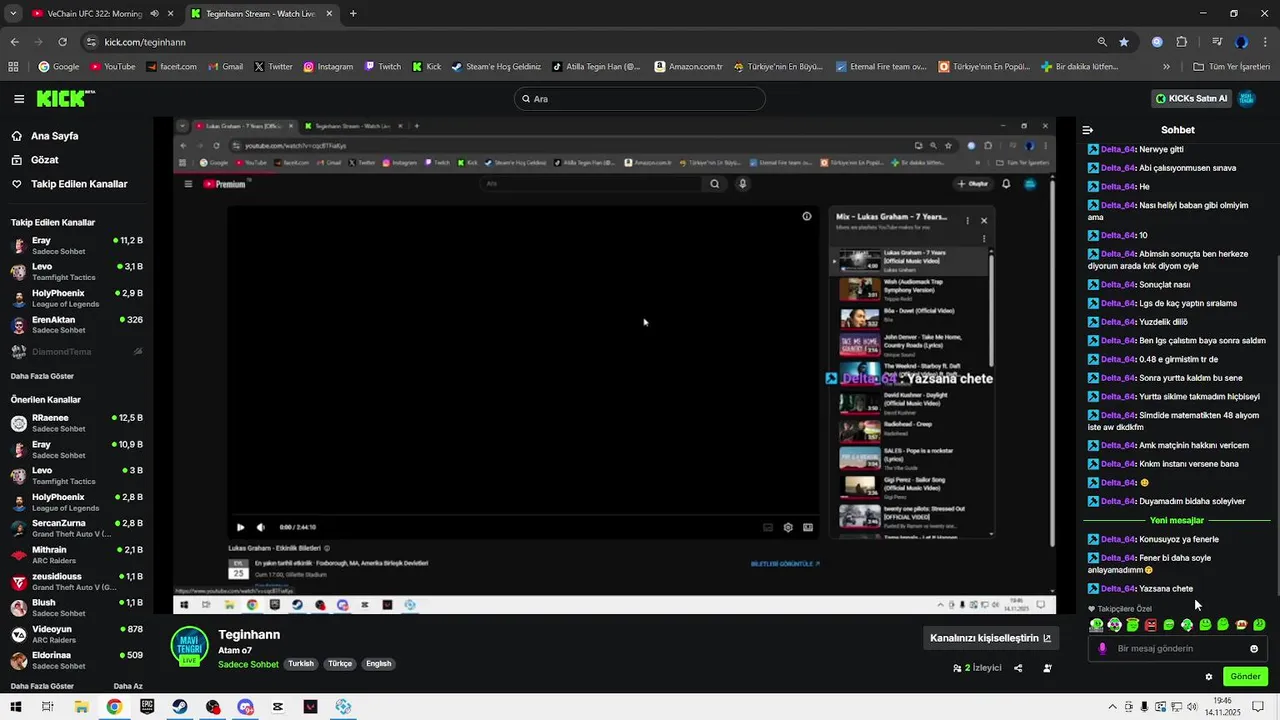
Task: Click Kanalınızı kişiselleştirin button
Action: [x=991, y=638]
